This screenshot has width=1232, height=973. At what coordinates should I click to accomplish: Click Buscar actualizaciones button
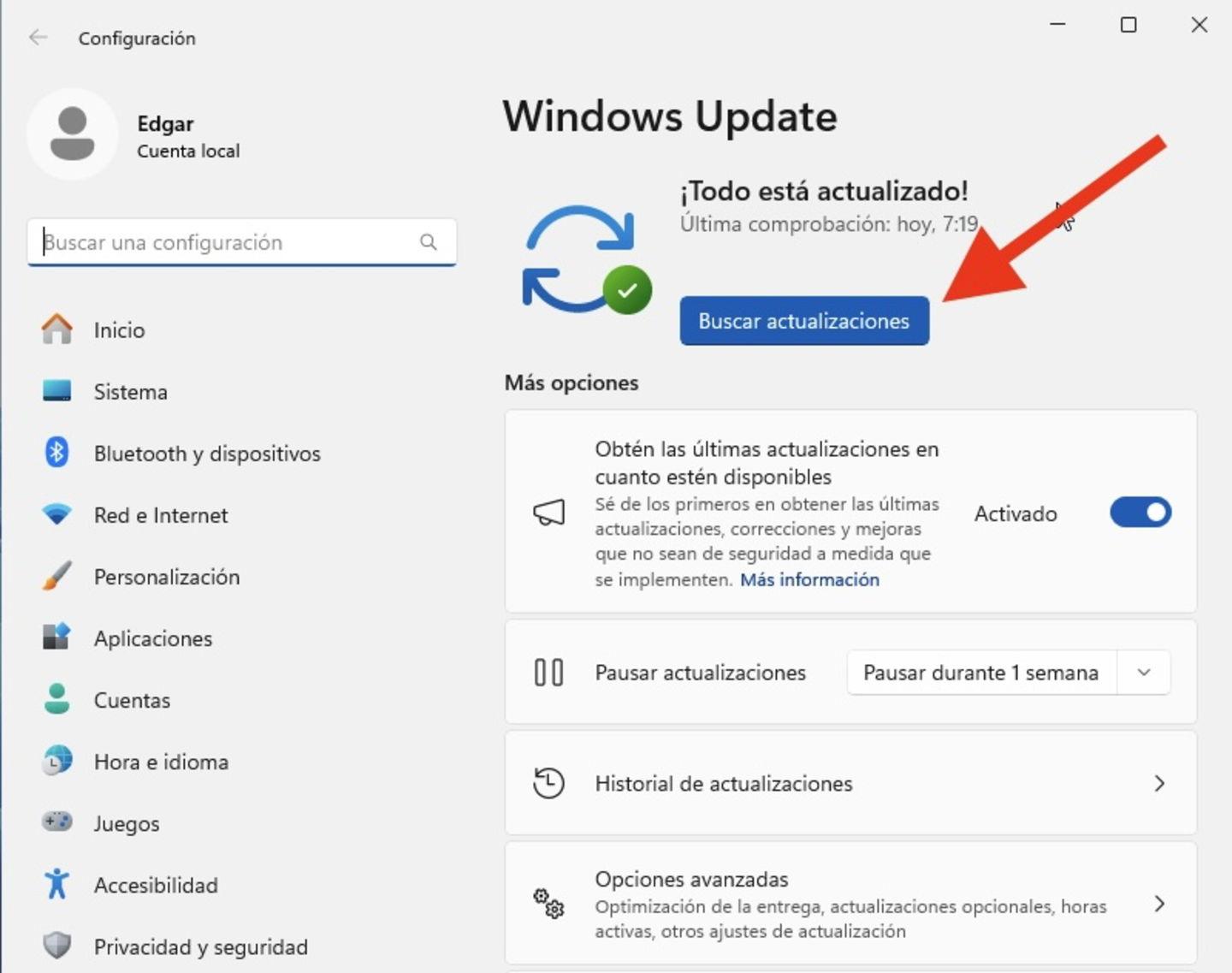pos(804,321)
